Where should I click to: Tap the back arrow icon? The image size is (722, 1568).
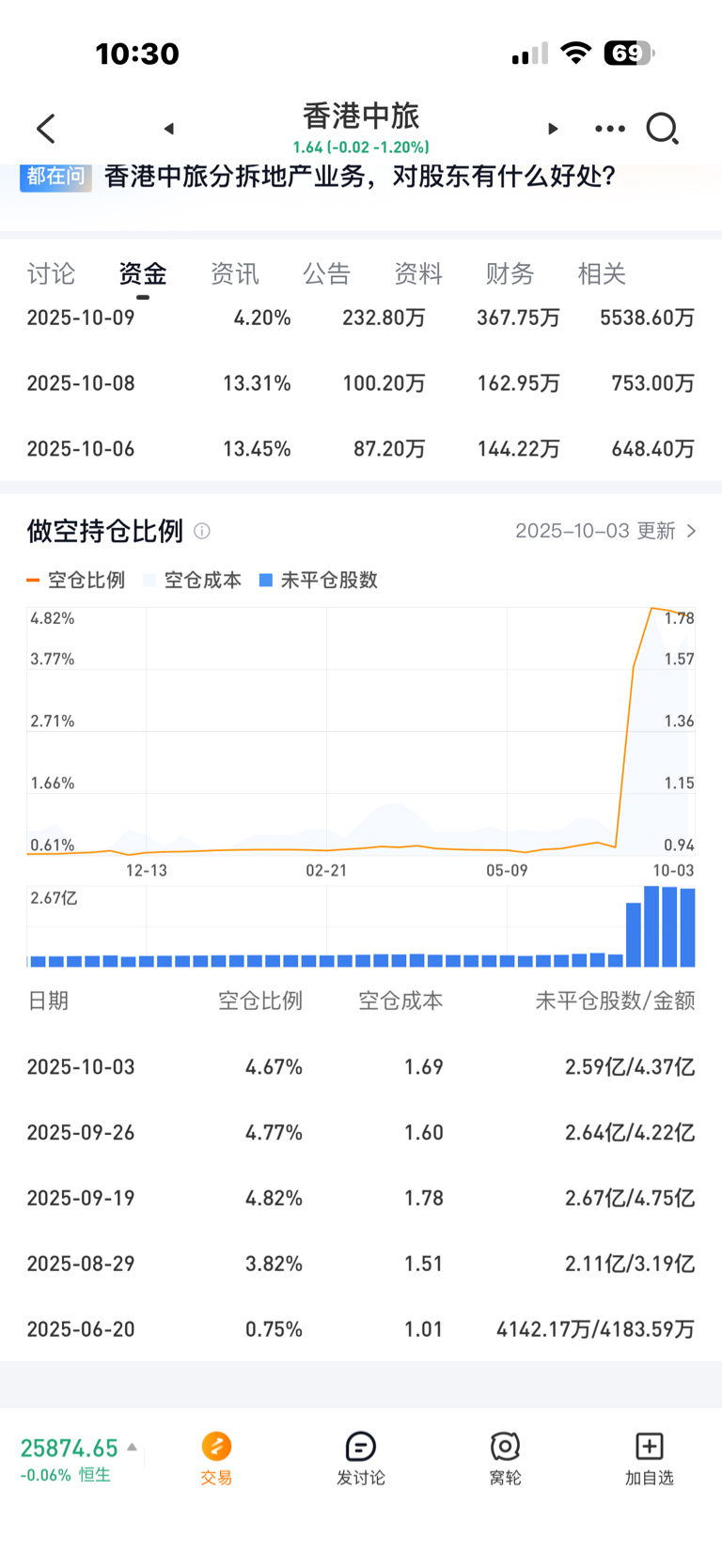tap(46, 129)
